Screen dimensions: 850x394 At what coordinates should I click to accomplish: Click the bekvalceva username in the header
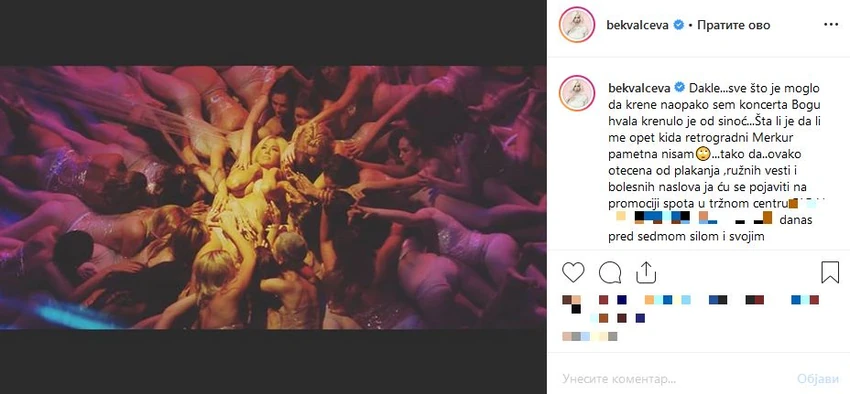click(639, 25)
